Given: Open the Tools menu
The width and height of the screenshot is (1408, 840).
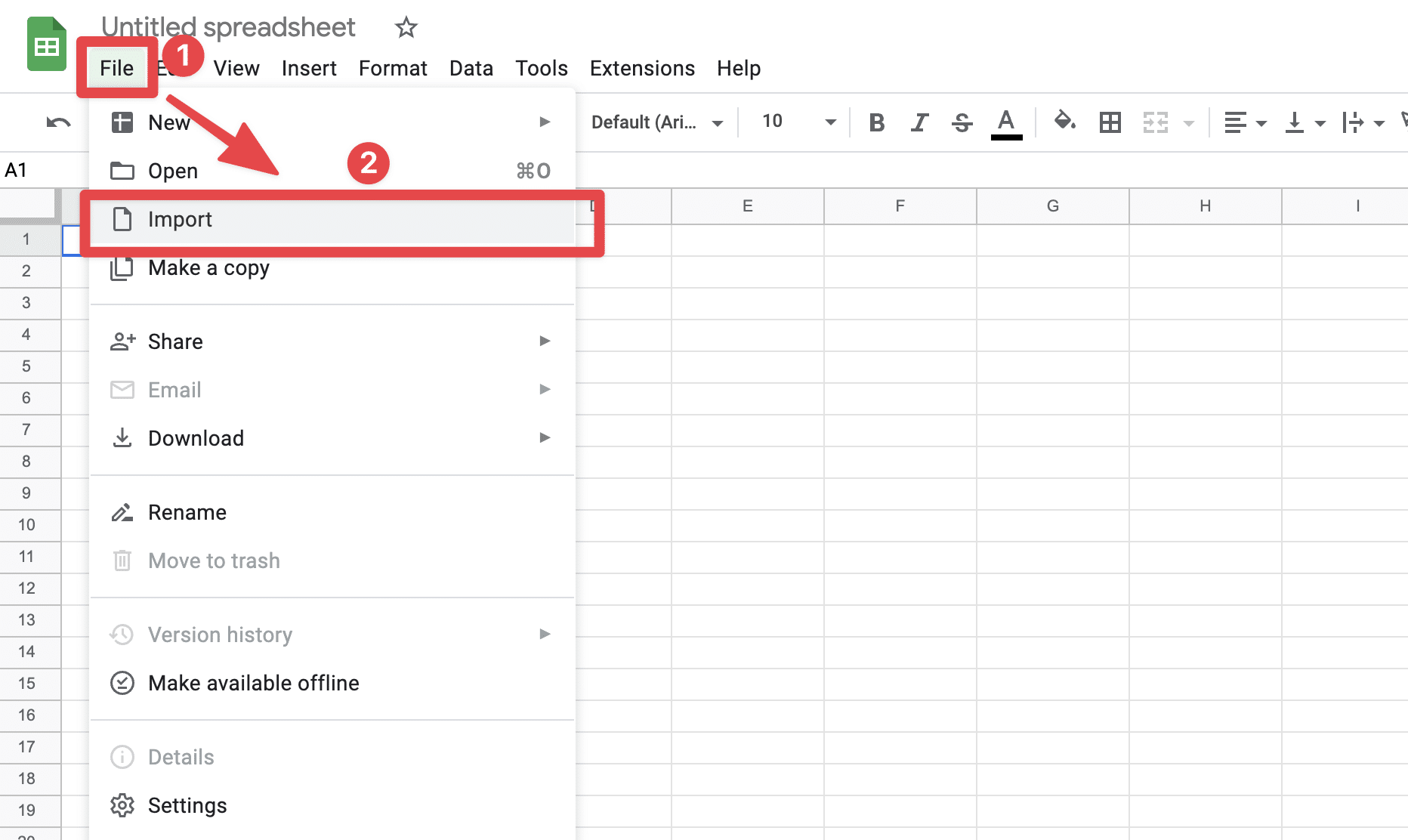Looking at the screenshot, I should 541,68.
